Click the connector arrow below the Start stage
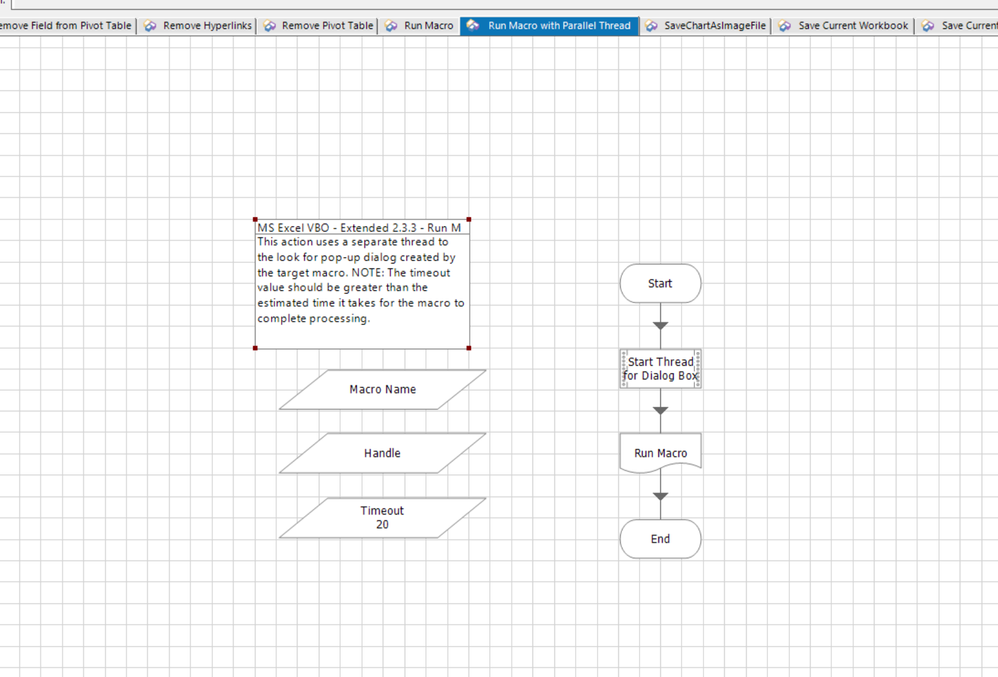Image resolution: width=998 pixels, height=677 pixels. point(660,325)
